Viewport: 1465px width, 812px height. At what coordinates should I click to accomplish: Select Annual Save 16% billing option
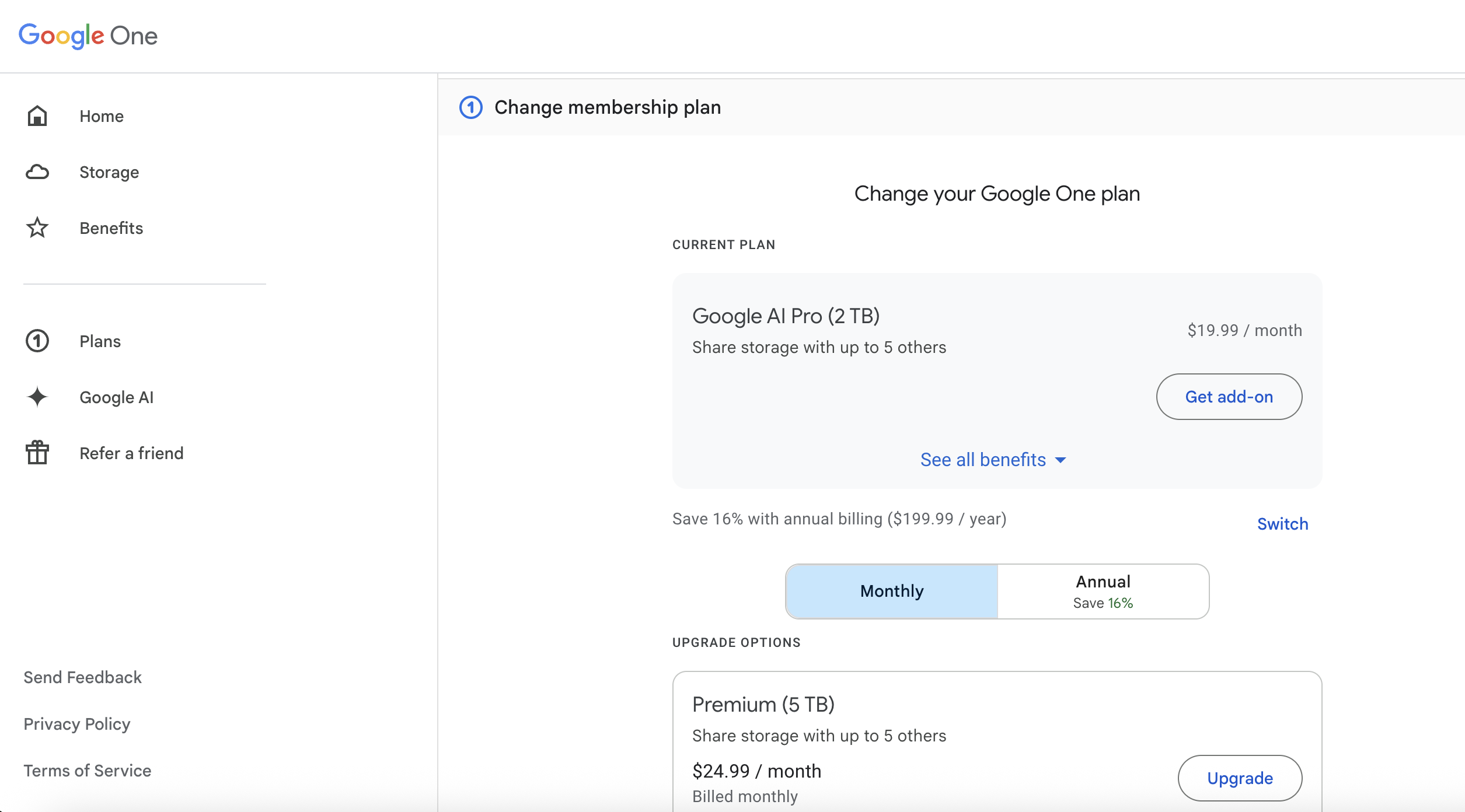tap(1103, 591)
